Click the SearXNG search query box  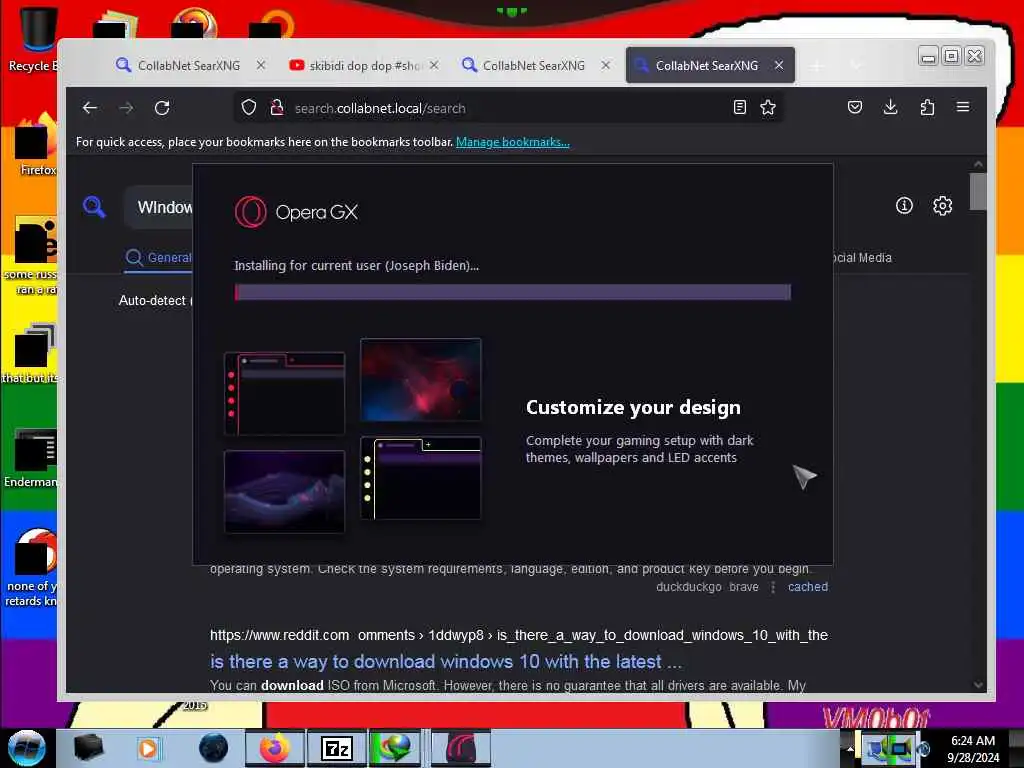click(x=160, y=208)
